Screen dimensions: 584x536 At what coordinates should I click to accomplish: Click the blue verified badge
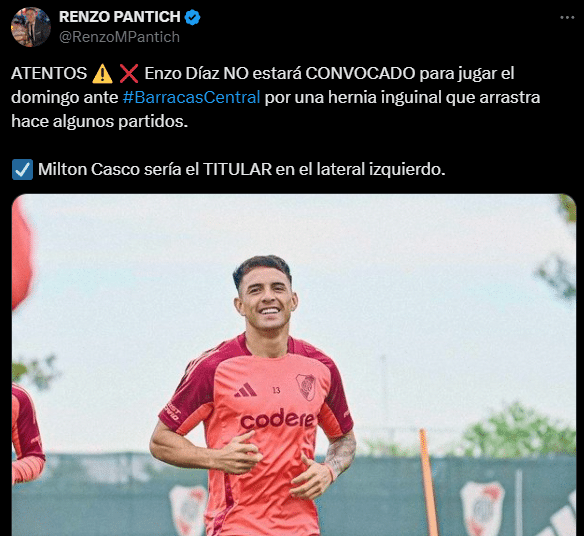pyautogui.click(x=193, y=17)
